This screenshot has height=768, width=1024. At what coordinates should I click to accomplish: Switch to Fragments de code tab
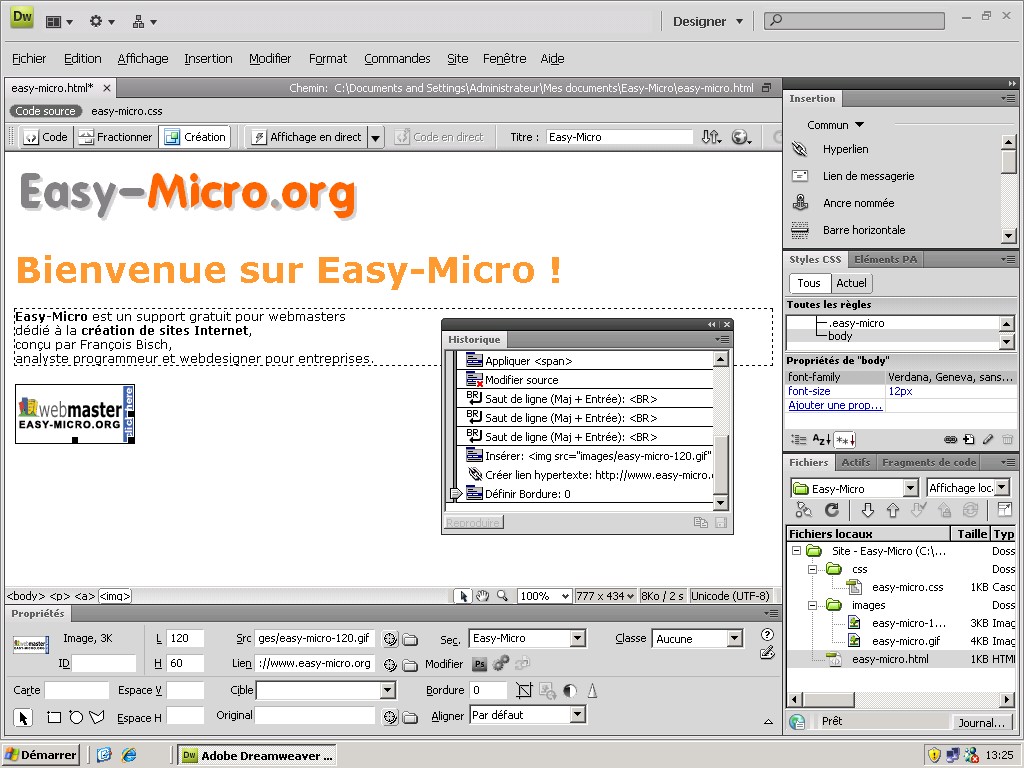coord(929,462)
